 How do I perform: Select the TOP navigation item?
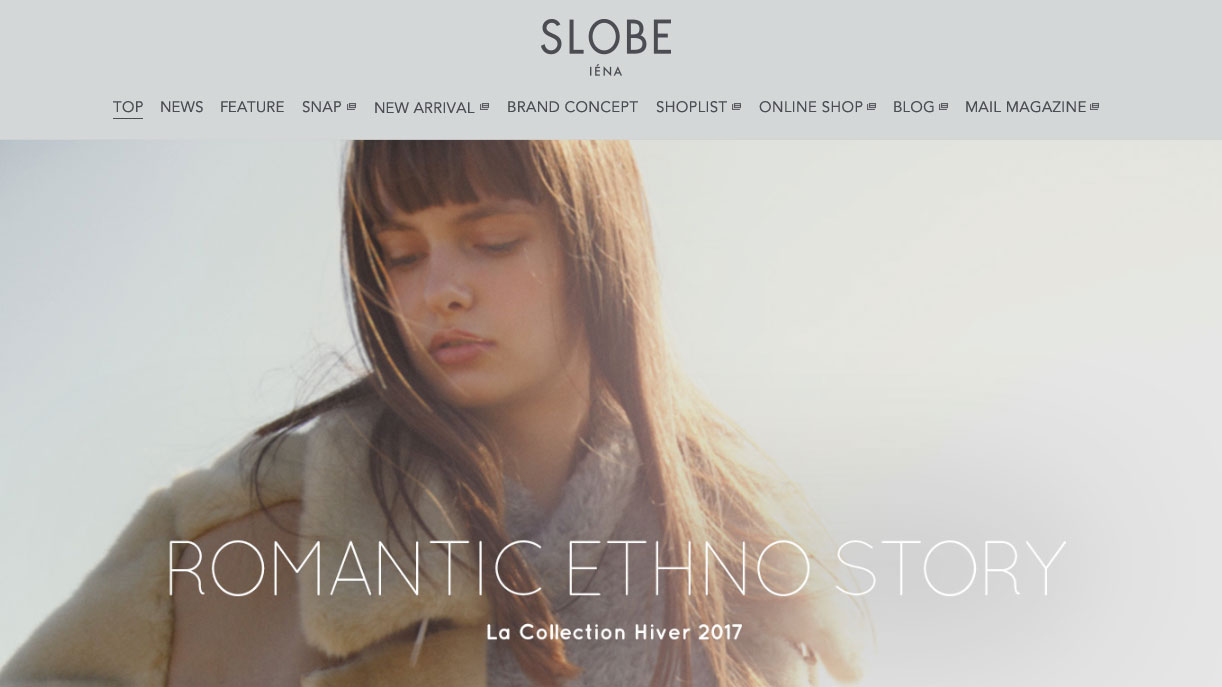coord(128,107)
